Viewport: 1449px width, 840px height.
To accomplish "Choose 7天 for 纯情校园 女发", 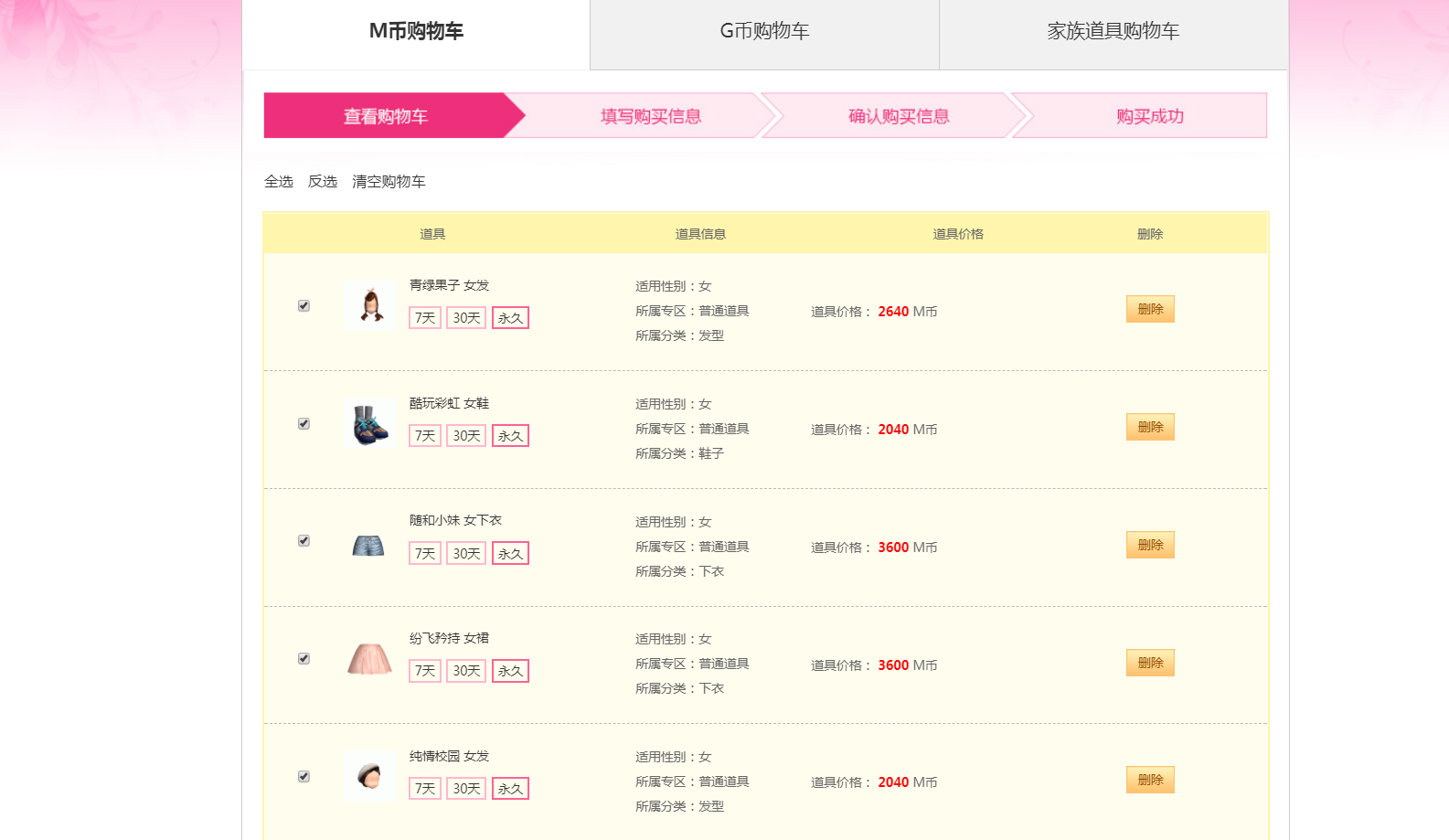I will 425,789.
